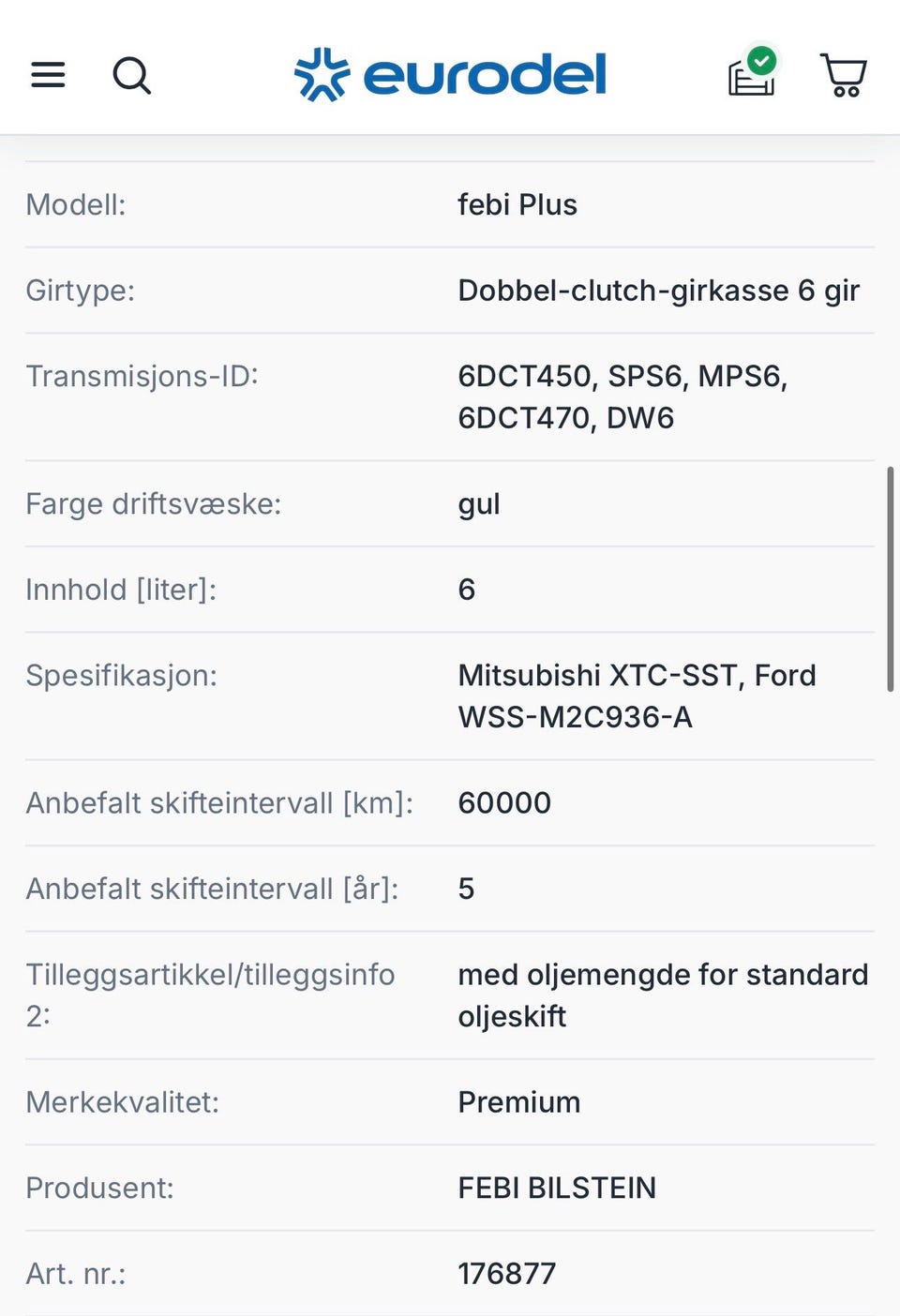Click the Farge driftsvæske gul value
Screen dimensions: 900x1316
(479, 504)
